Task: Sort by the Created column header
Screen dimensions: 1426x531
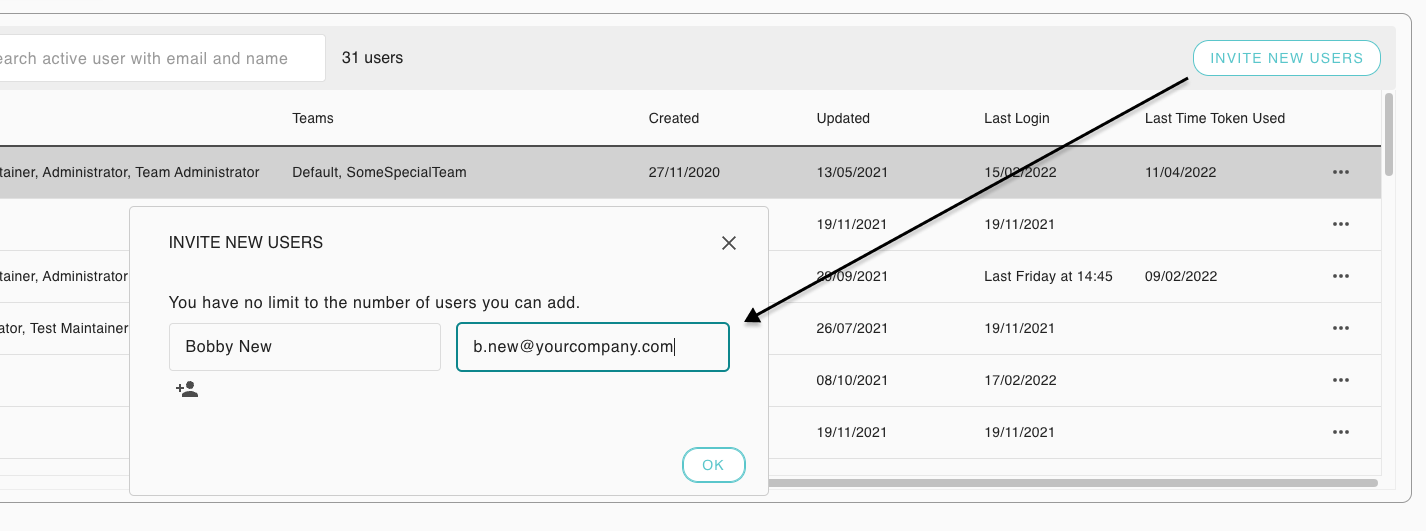Action: 673,118
